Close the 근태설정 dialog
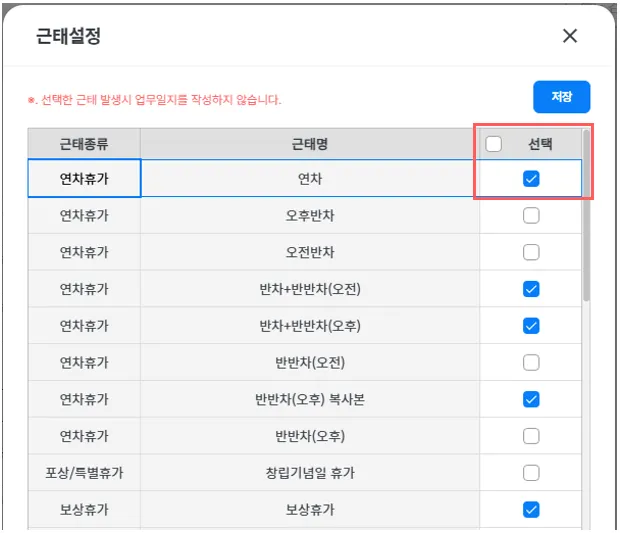 click(570, 36)
